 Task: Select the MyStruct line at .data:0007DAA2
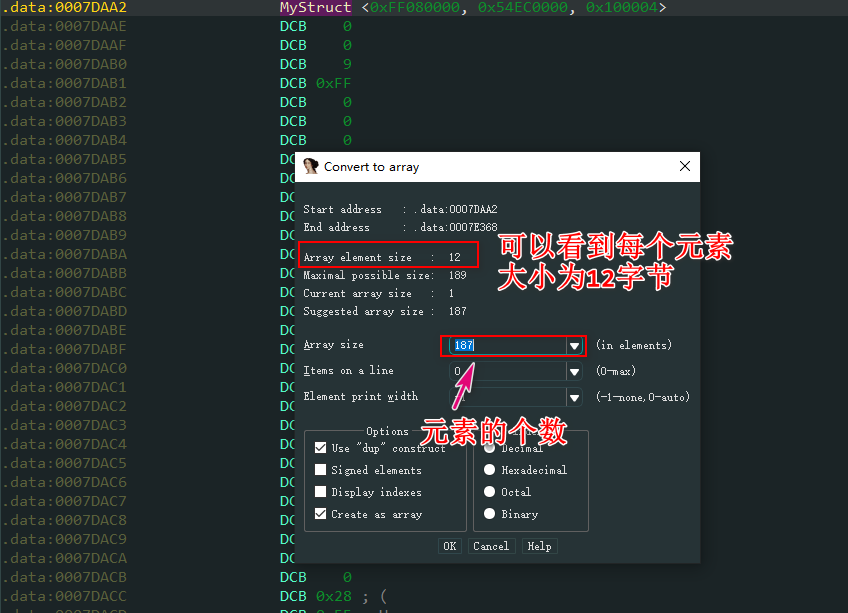pos(470,8)
